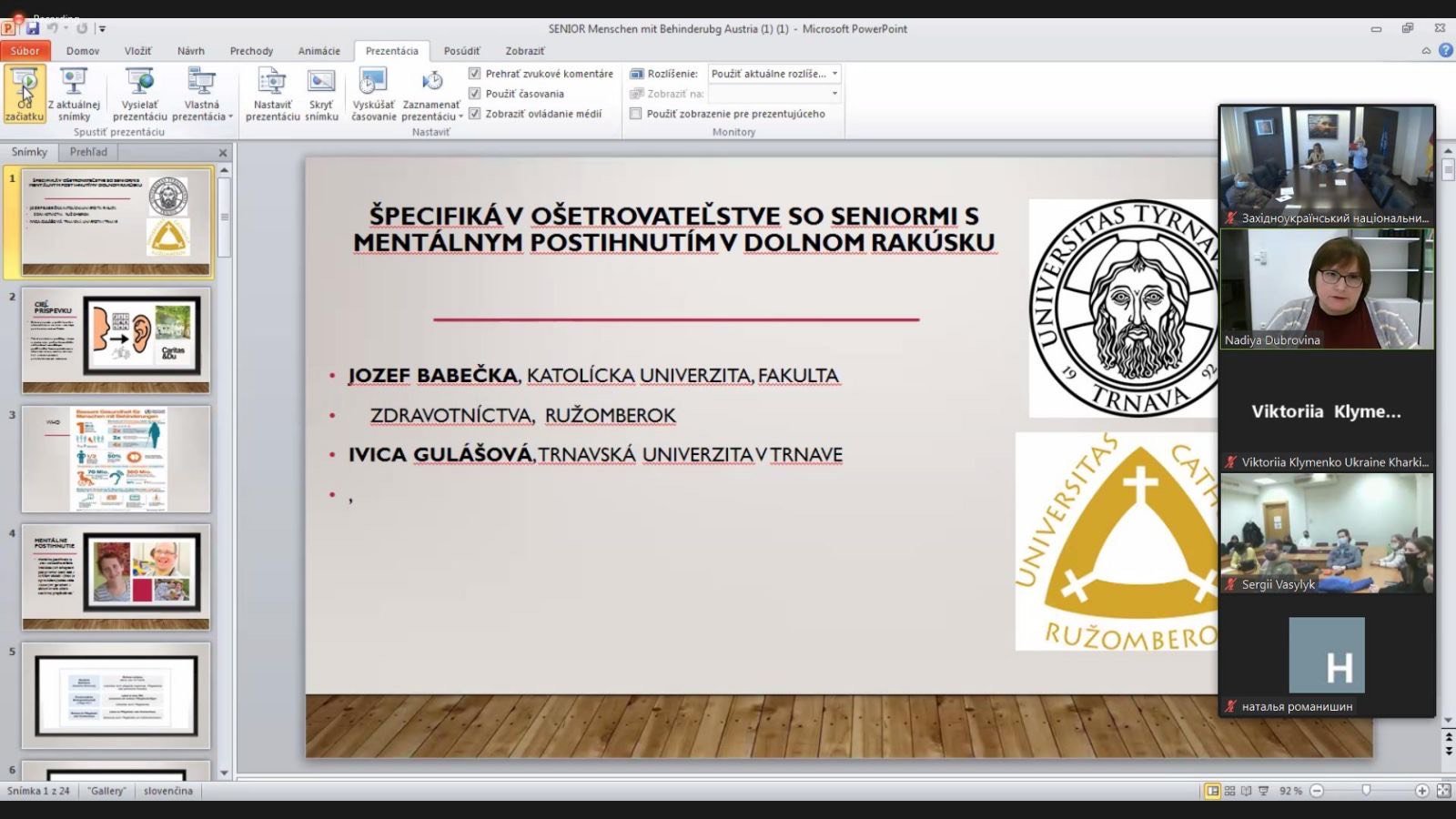This screenshot has width=1456, height=819.
Task: Open the Súbor file tab
Action: [25, 51]
